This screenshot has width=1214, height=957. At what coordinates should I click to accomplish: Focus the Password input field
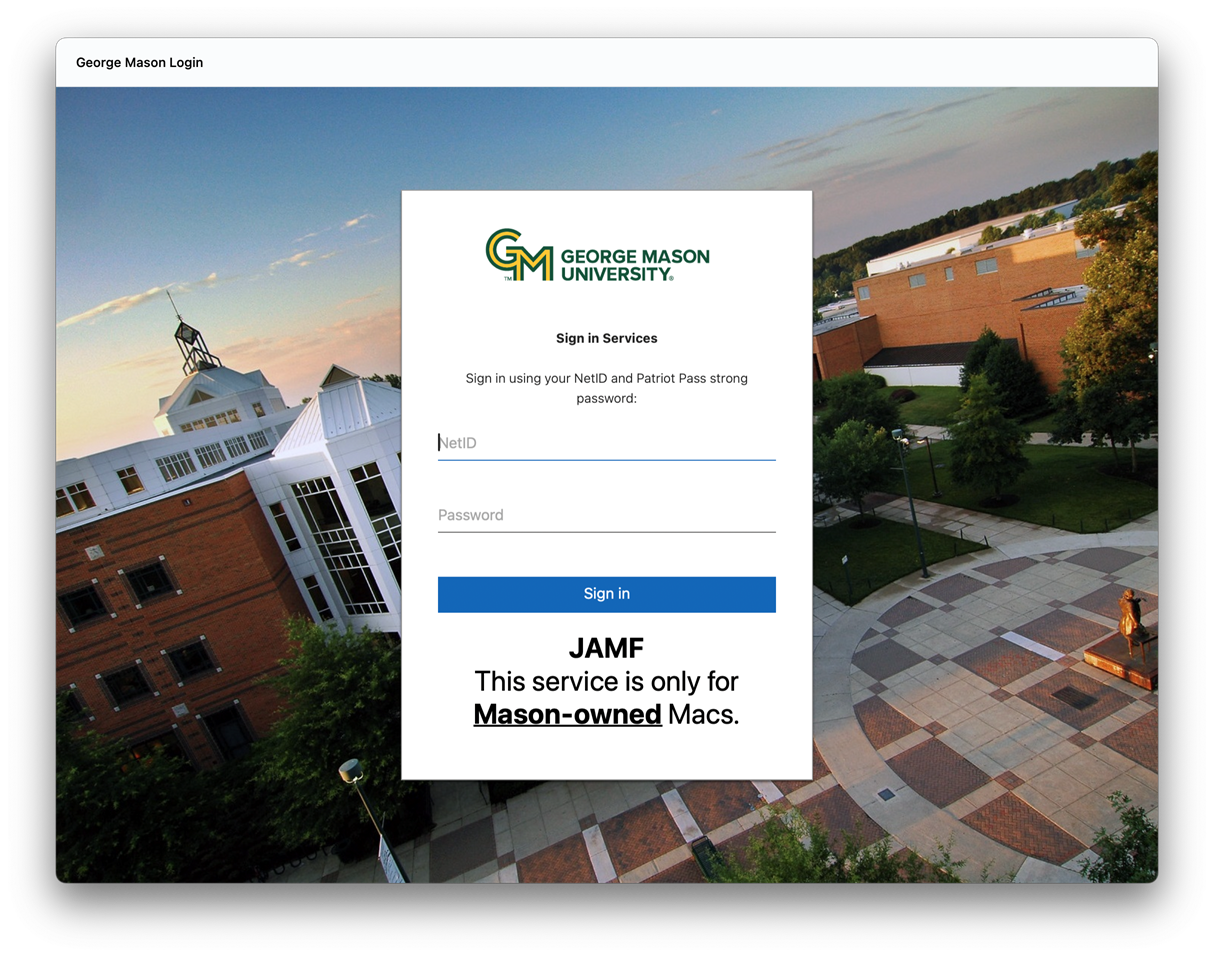pos(606,515)
